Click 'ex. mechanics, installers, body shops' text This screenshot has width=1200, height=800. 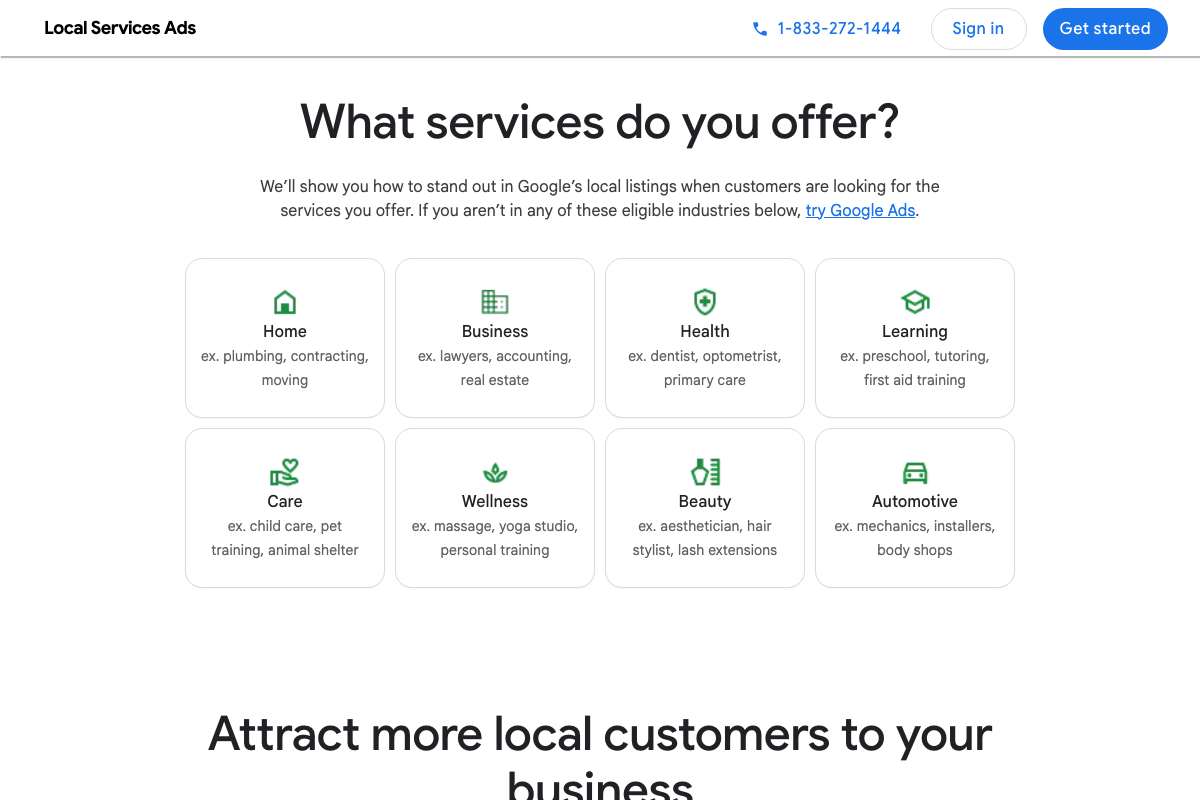tap(915, 538)
